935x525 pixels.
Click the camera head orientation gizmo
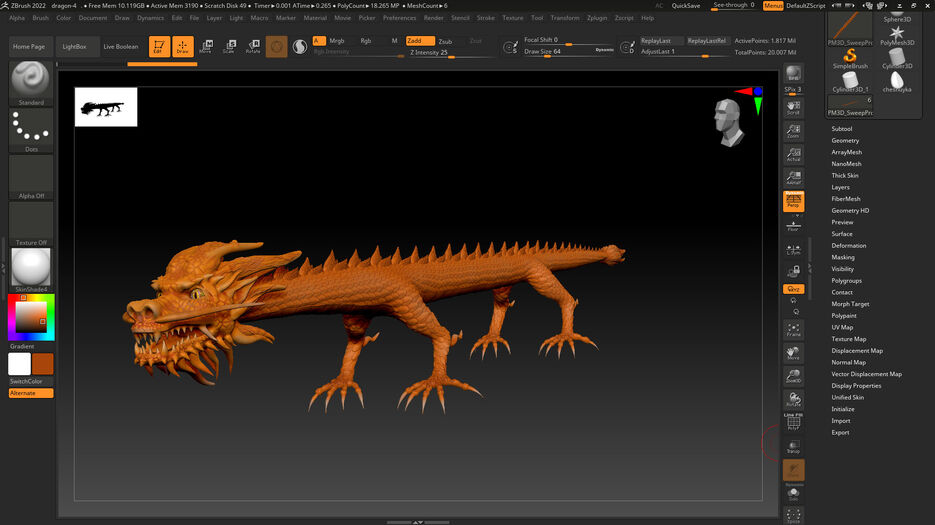[x=729, y=122]
